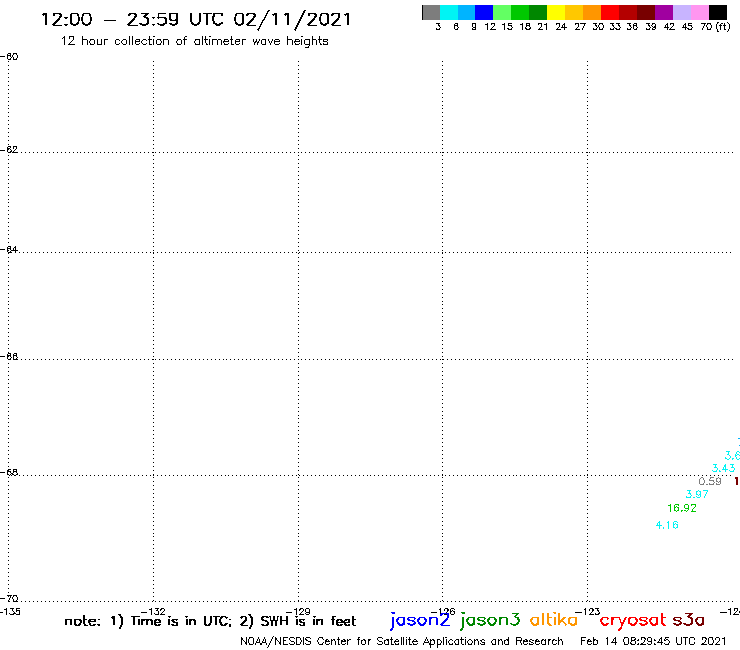Select the pure blue swatch before label 12
740x650 pixels.
point(484,12)
